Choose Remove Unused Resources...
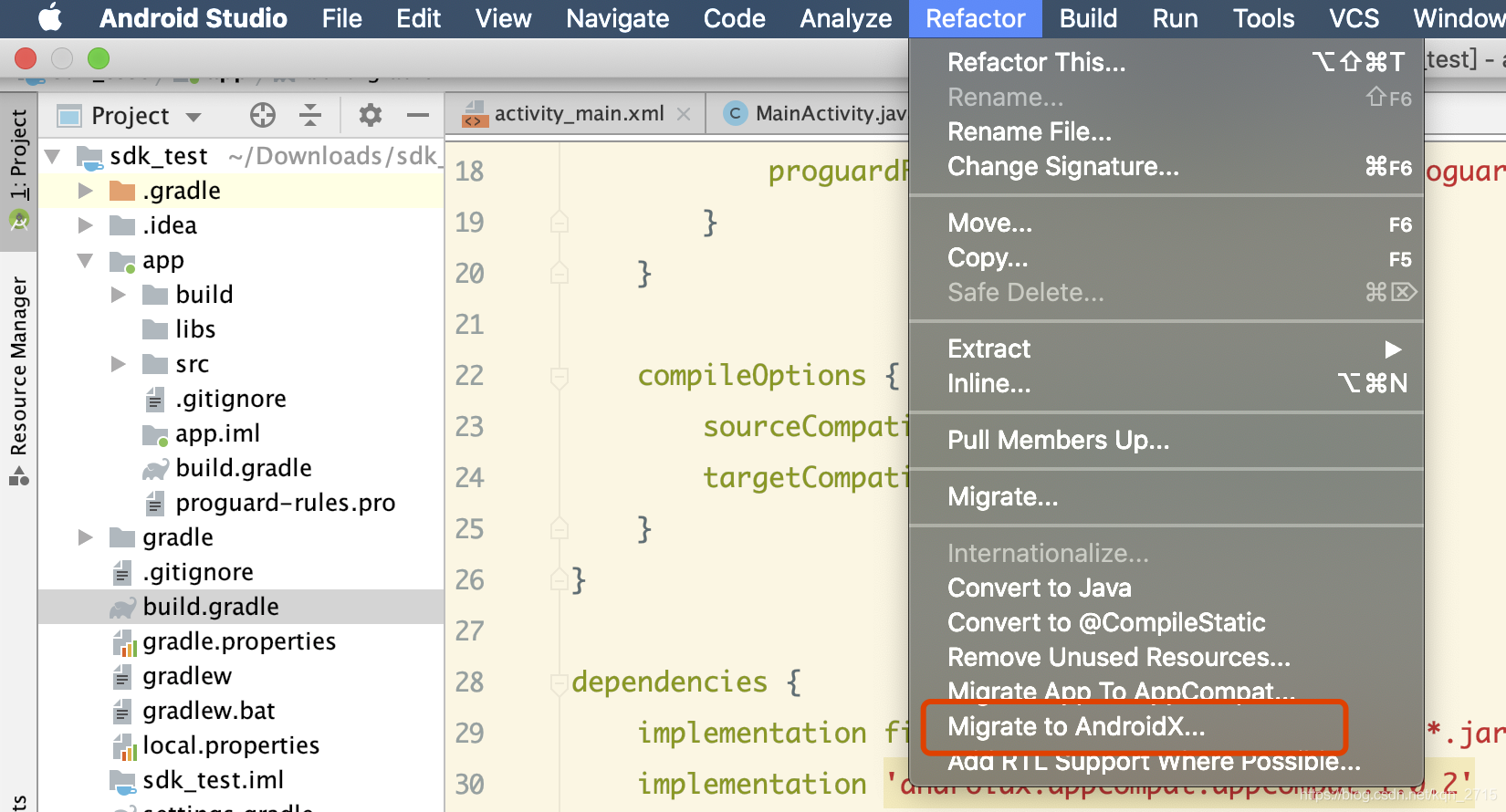Viewport: 1506px width, 812px height. pos(1166,658)
